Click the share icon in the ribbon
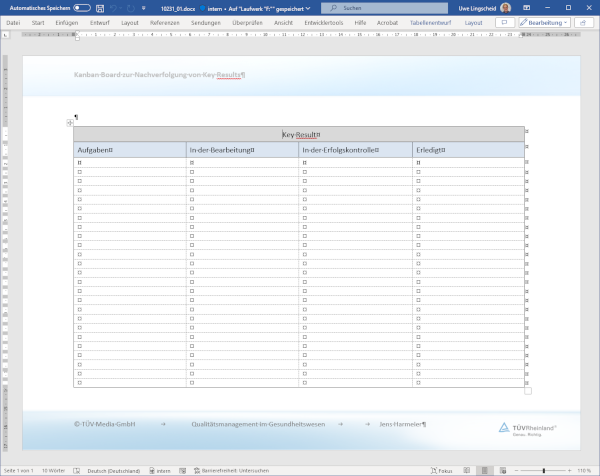Image resolution: width=600 pixels, height=476 pixels. (x=585, y=22)
